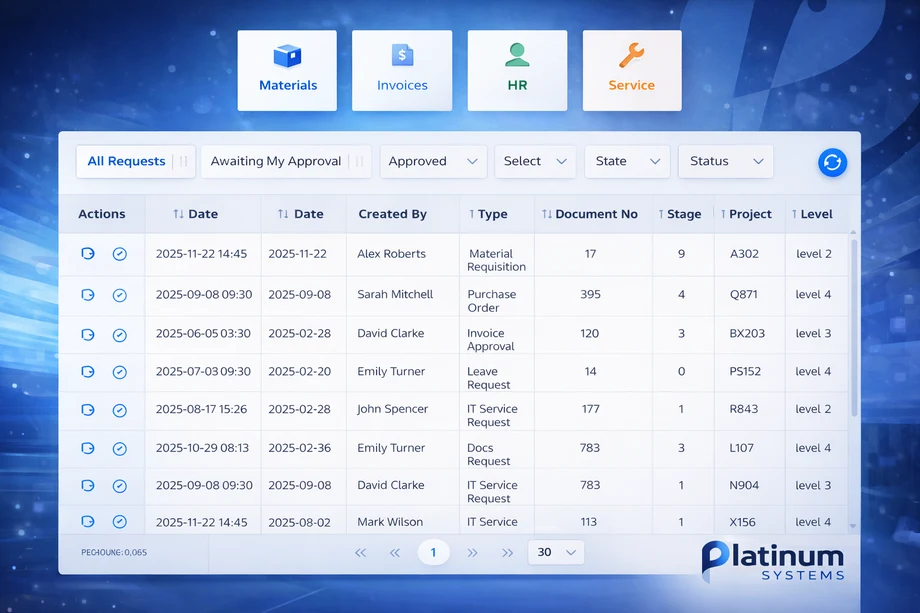Screen dimensions: 920x613
Task: Approve Emily Turner Leave Request
Action: pos(120,372)
